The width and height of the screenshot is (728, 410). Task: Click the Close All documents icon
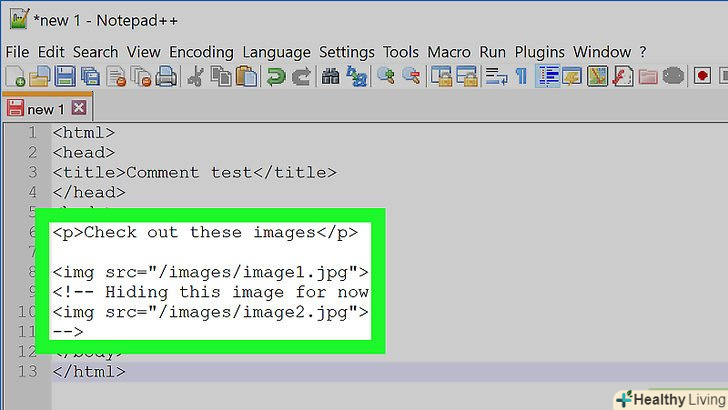[141, 76]
